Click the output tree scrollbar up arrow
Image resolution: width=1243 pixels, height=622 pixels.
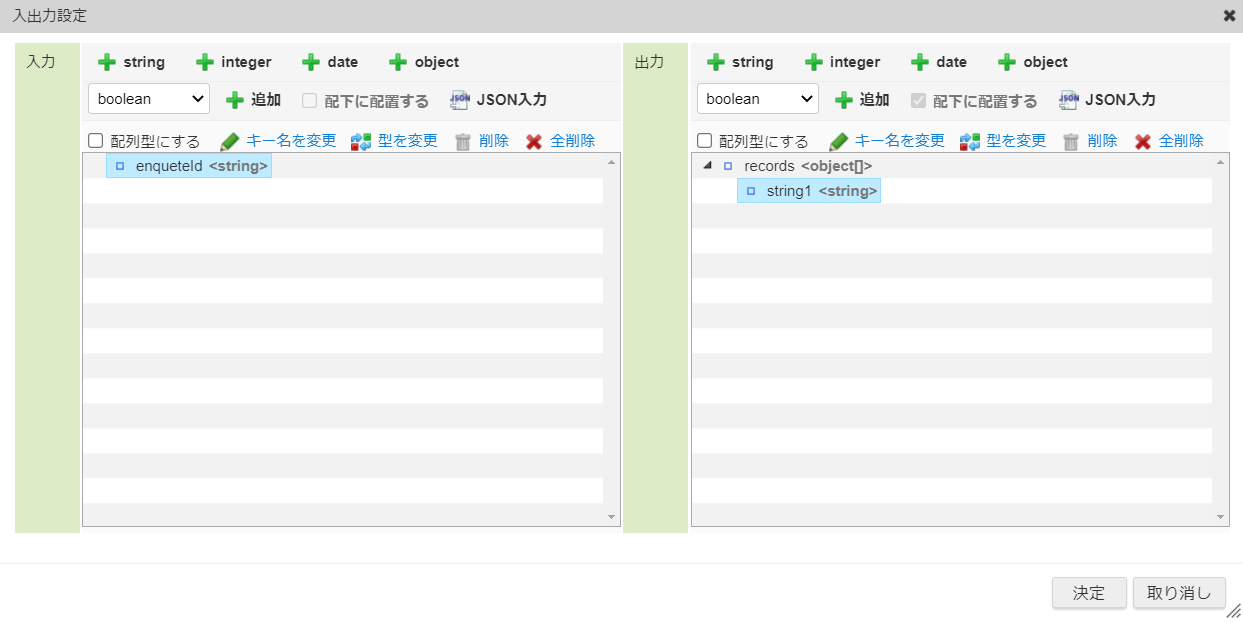(x=1221, y=162)
